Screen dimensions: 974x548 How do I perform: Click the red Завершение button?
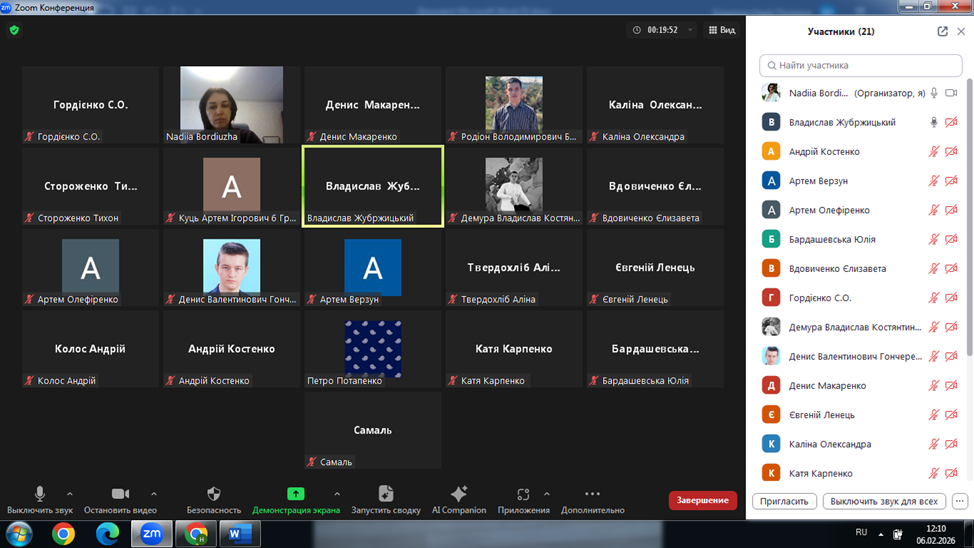702,500
